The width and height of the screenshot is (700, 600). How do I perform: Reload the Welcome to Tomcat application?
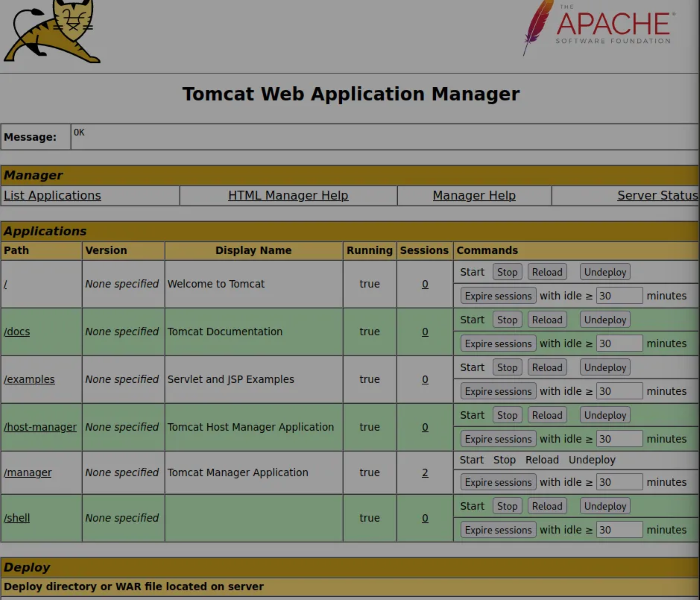click(547, 272)
